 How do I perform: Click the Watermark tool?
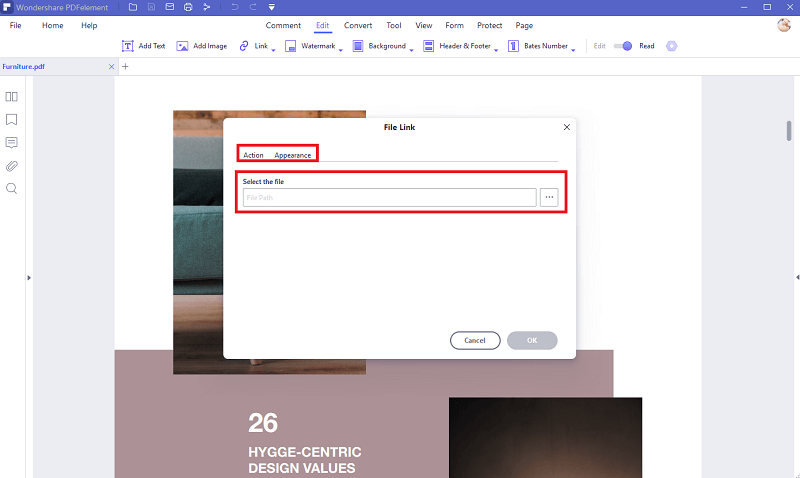(310, 46)
